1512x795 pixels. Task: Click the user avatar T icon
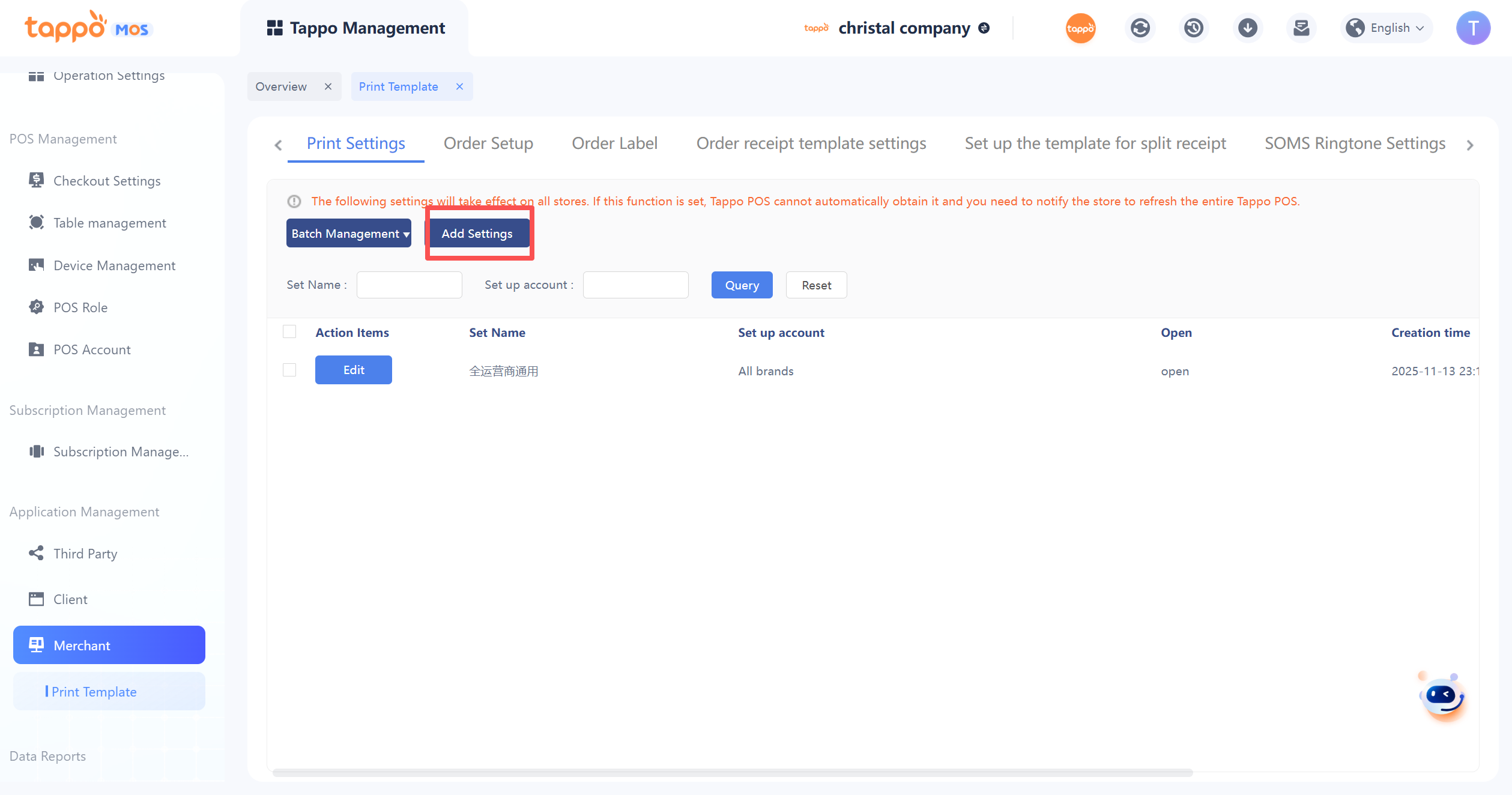(x=1472, y=28)
